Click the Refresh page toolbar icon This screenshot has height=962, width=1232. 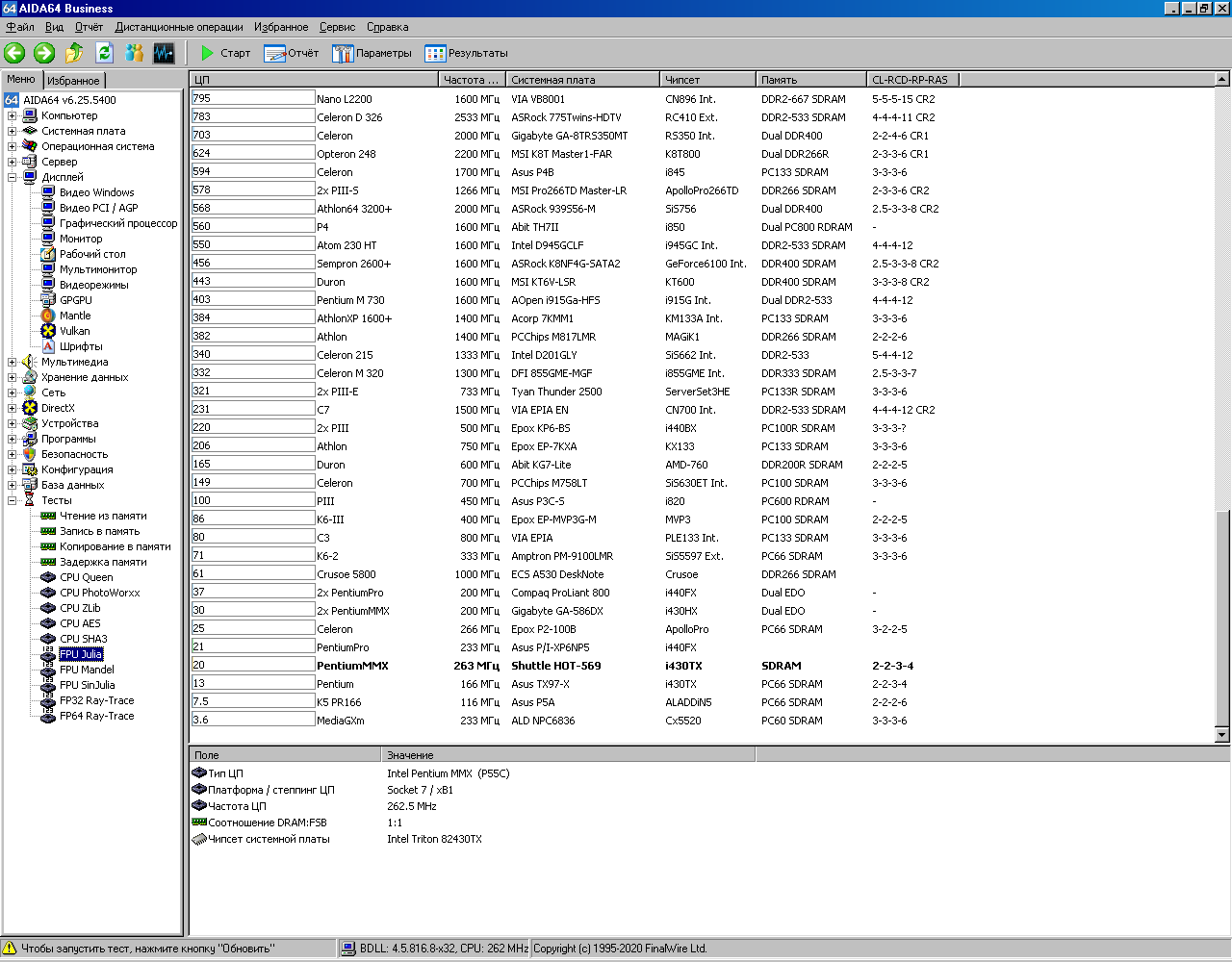click(x=104, y=53)
